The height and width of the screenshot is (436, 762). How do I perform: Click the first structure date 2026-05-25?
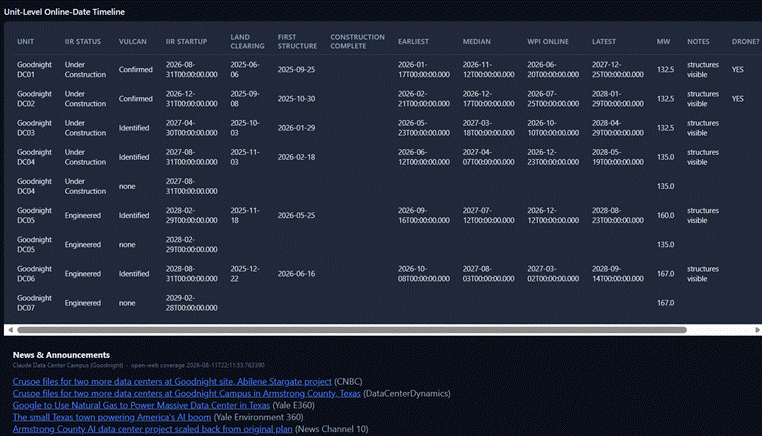[x=296, y=215]
